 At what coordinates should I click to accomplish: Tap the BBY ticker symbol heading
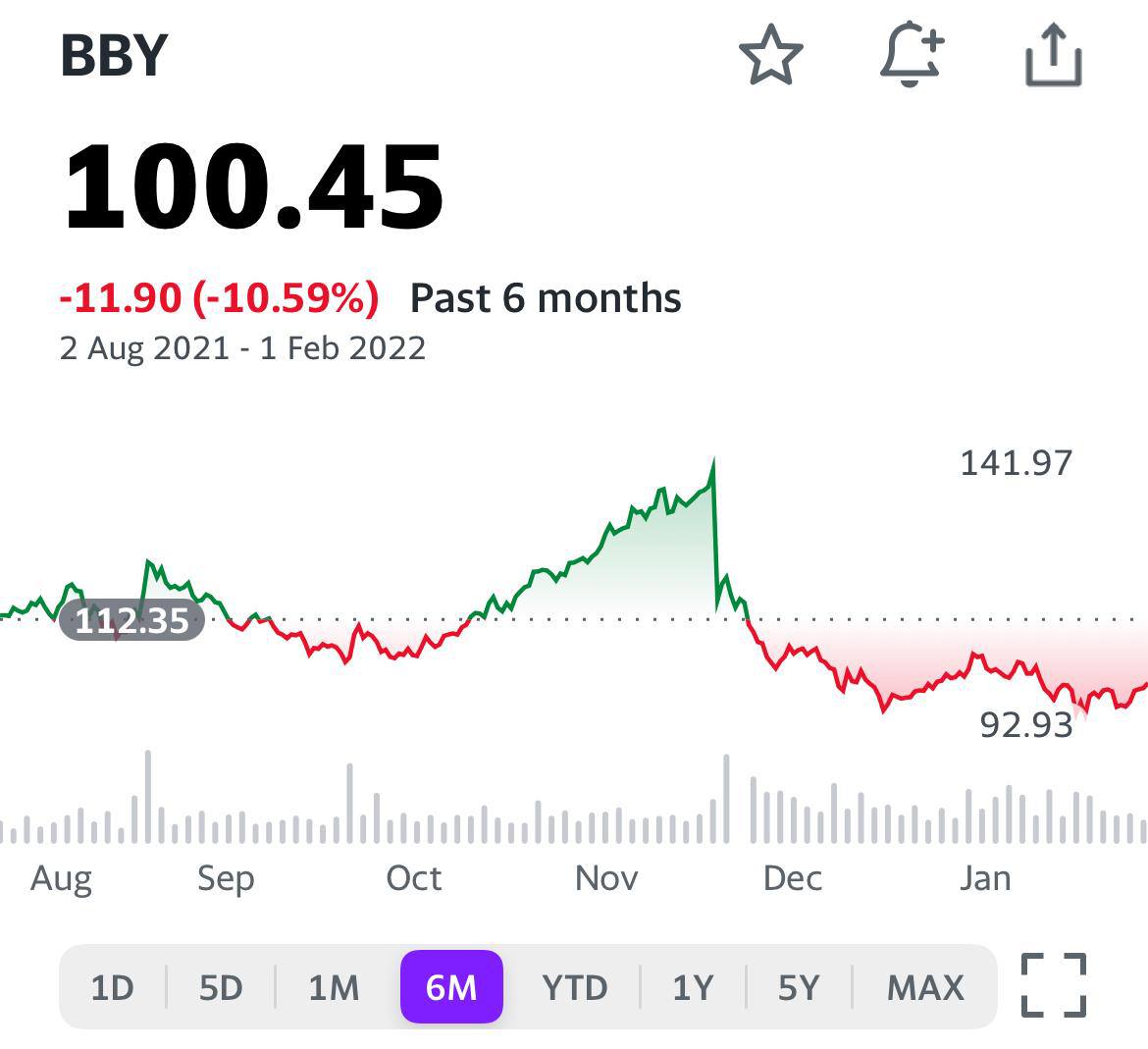(114, 56)
